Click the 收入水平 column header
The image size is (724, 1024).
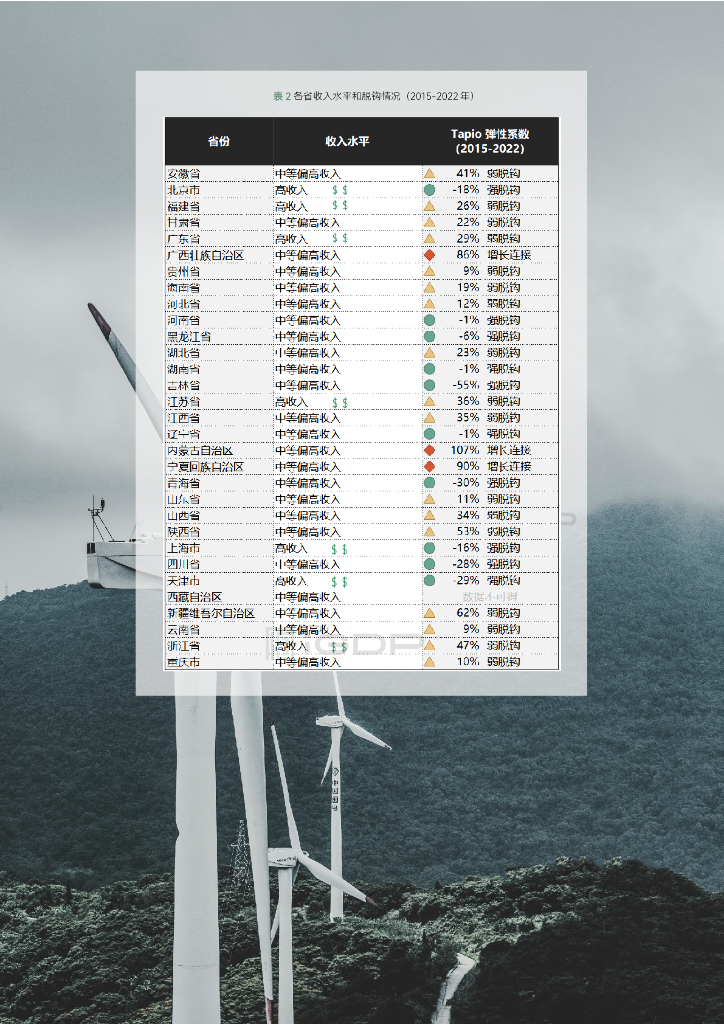tap(347, 141)
